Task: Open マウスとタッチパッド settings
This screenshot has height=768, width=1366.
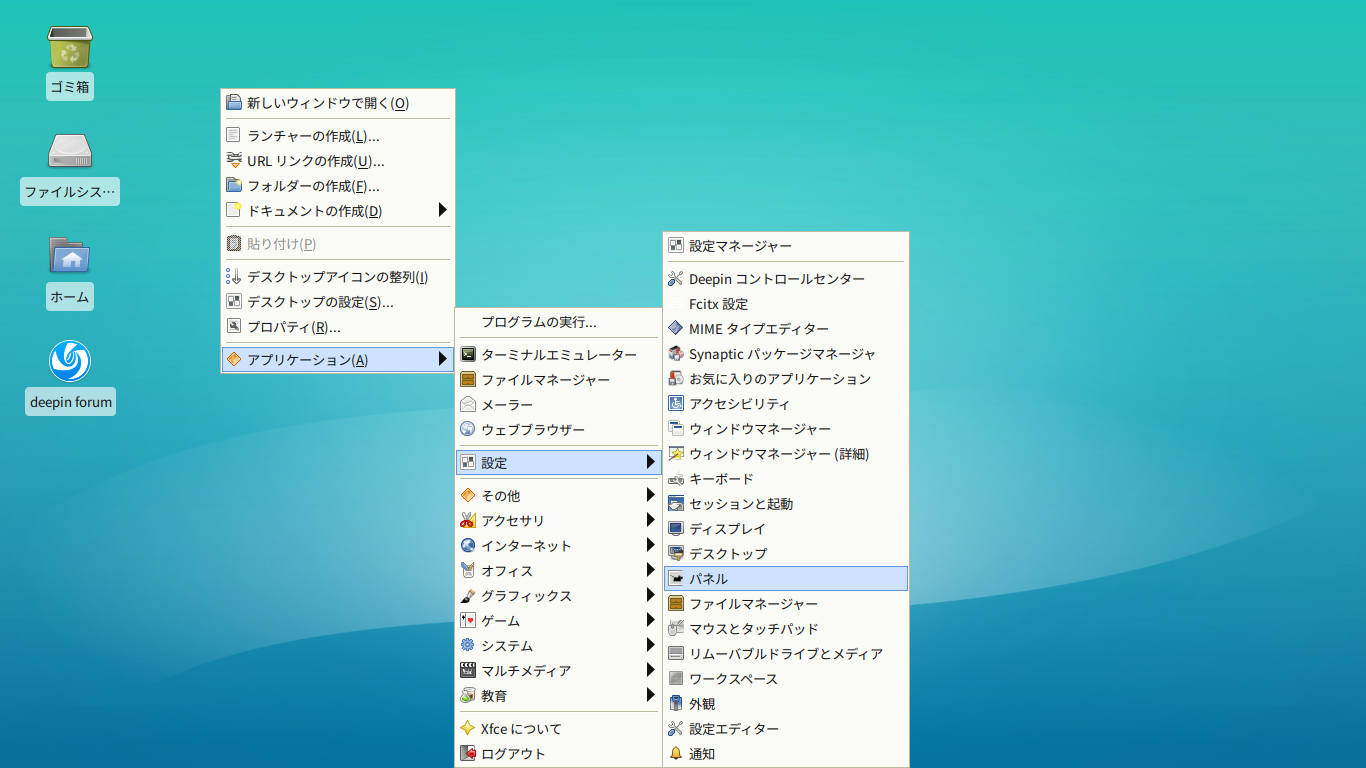Action: click(x=786, y=629)
